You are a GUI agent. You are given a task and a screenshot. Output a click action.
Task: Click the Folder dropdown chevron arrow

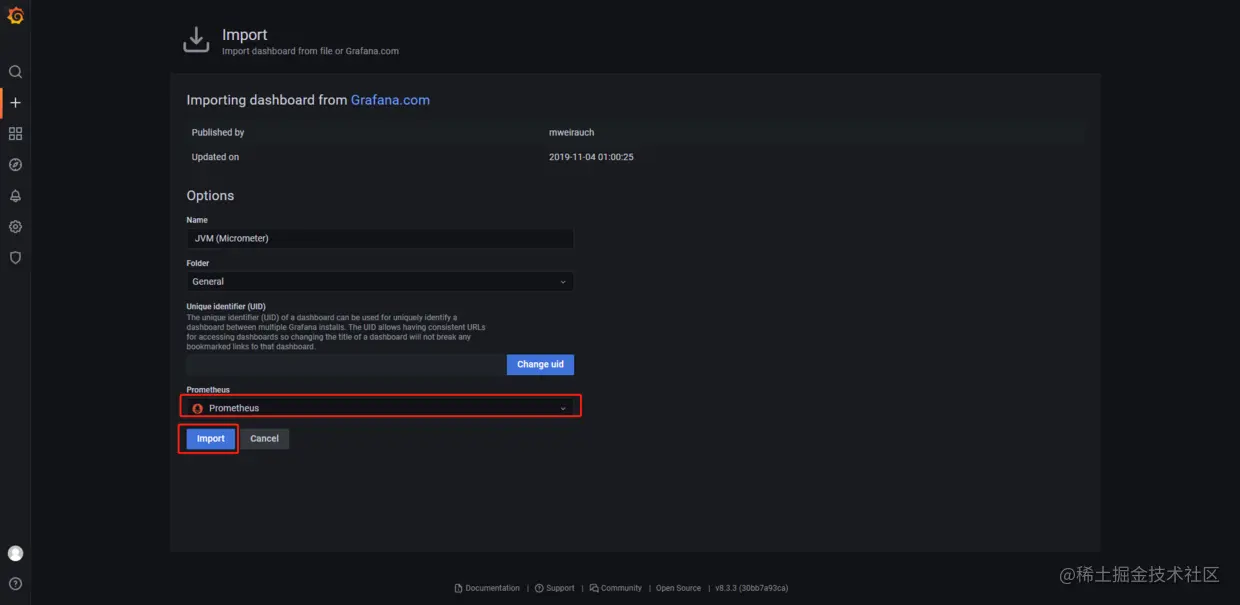click(x=563, y=282)
